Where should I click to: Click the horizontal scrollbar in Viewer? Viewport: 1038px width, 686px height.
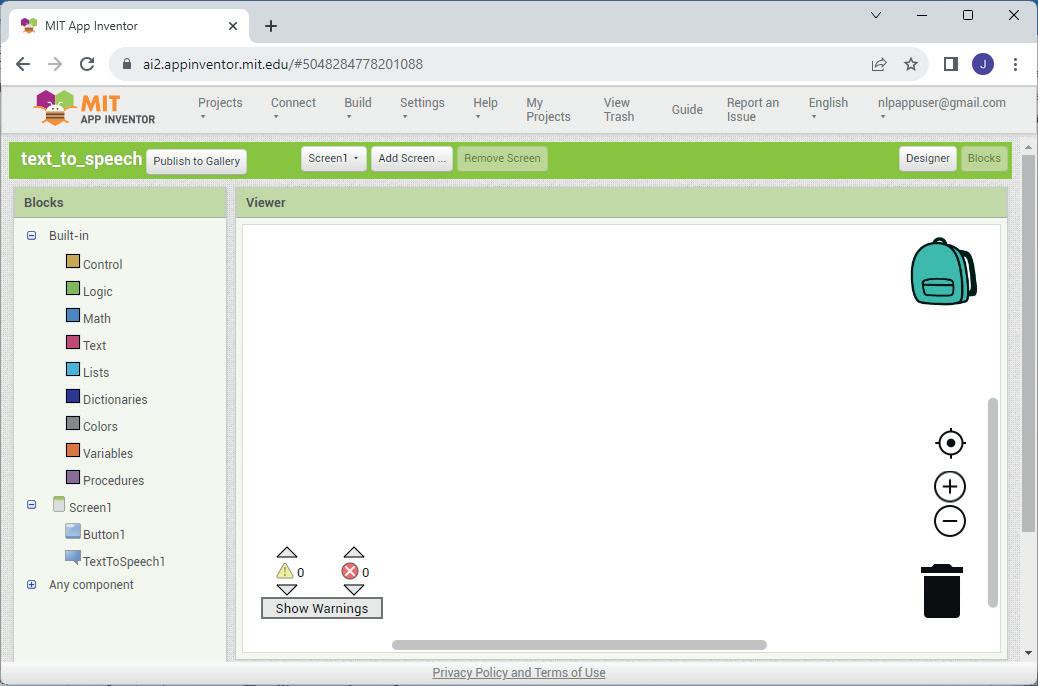(579, 645)
